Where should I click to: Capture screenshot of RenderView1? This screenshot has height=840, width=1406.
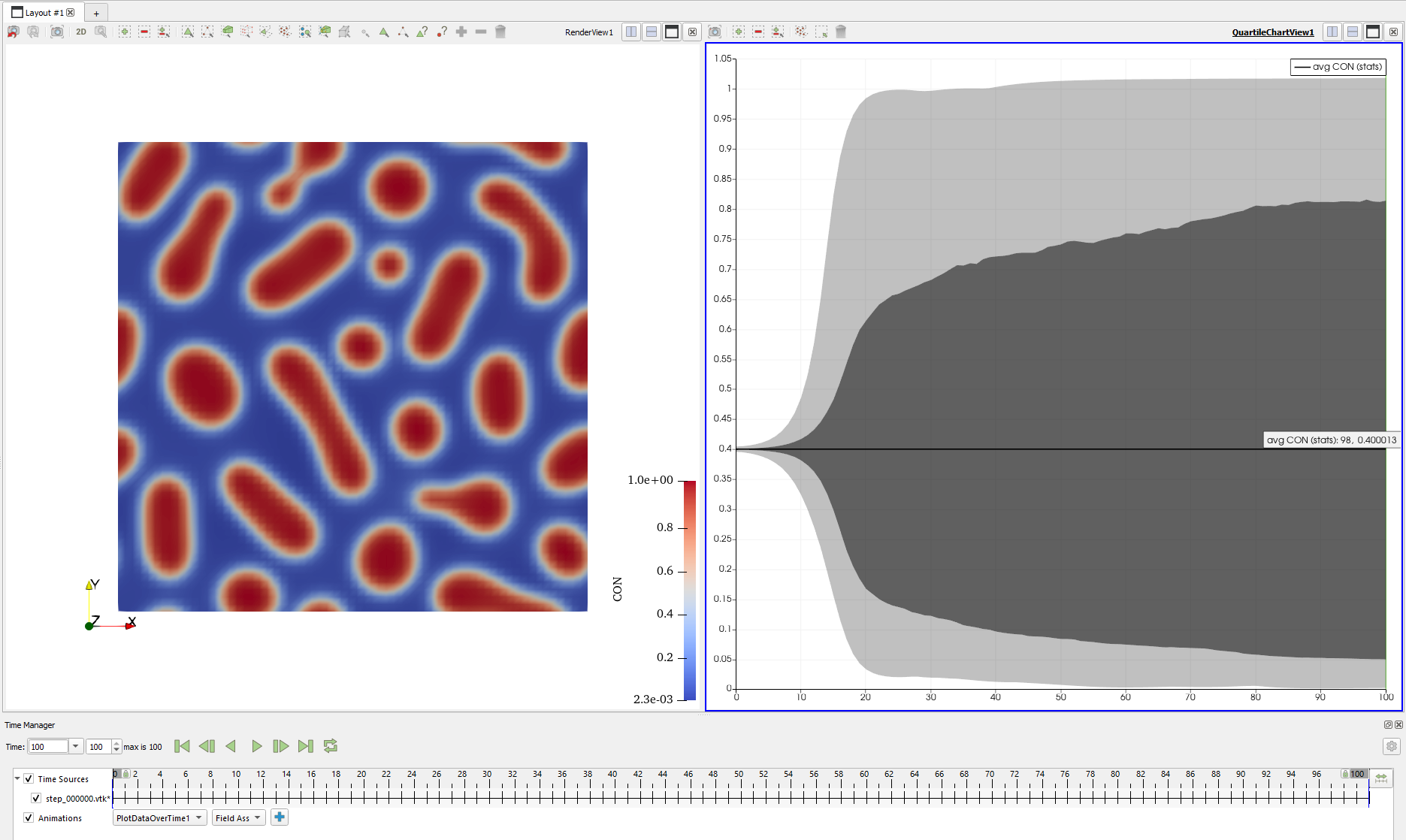tap(57, 32)
